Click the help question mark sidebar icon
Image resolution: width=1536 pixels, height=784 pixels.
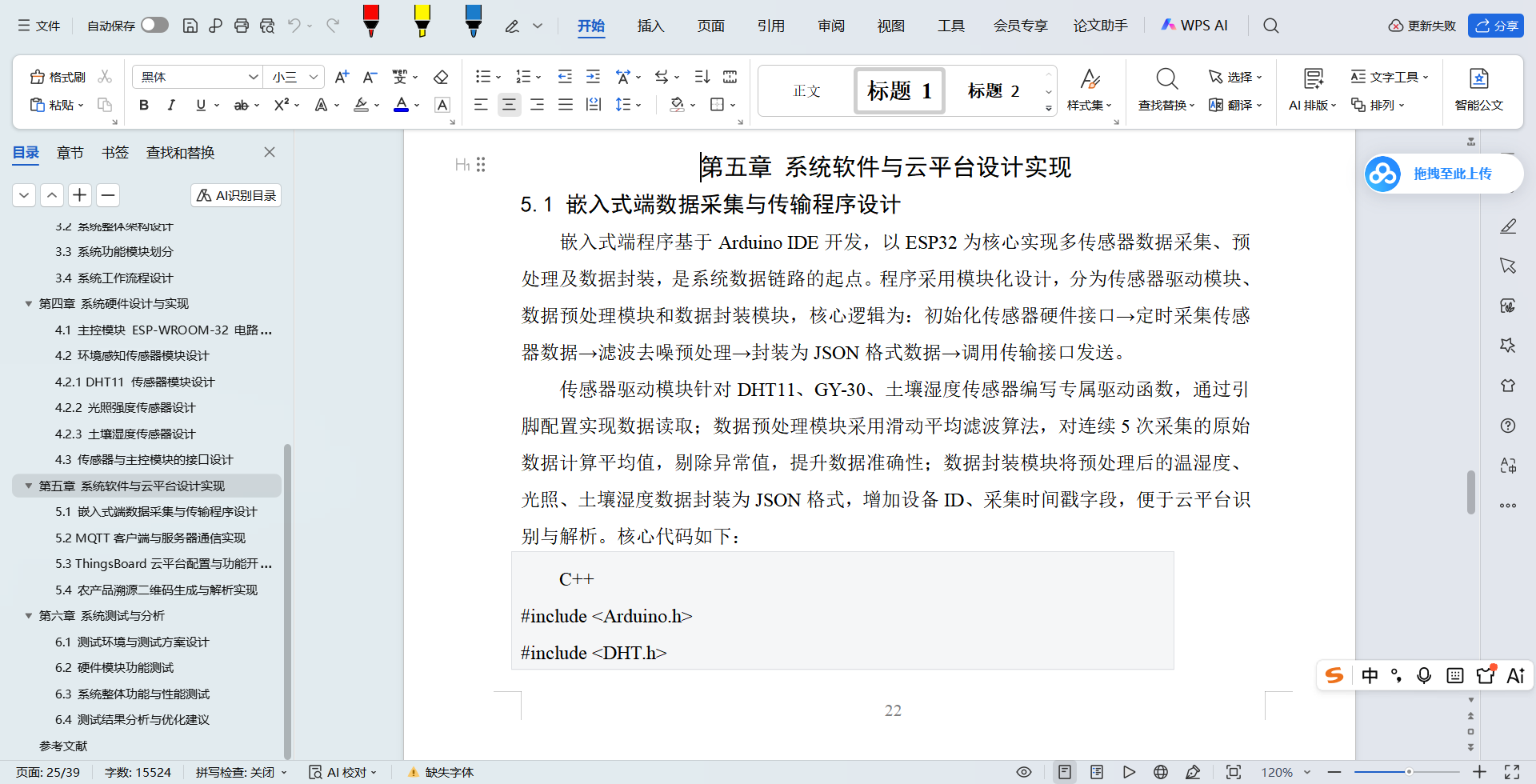1508,426
